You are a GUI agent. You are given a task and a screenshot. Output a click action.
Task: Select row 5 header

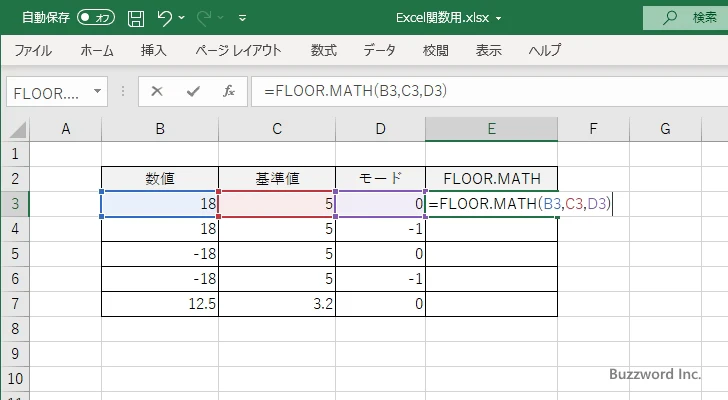(15, 254)
